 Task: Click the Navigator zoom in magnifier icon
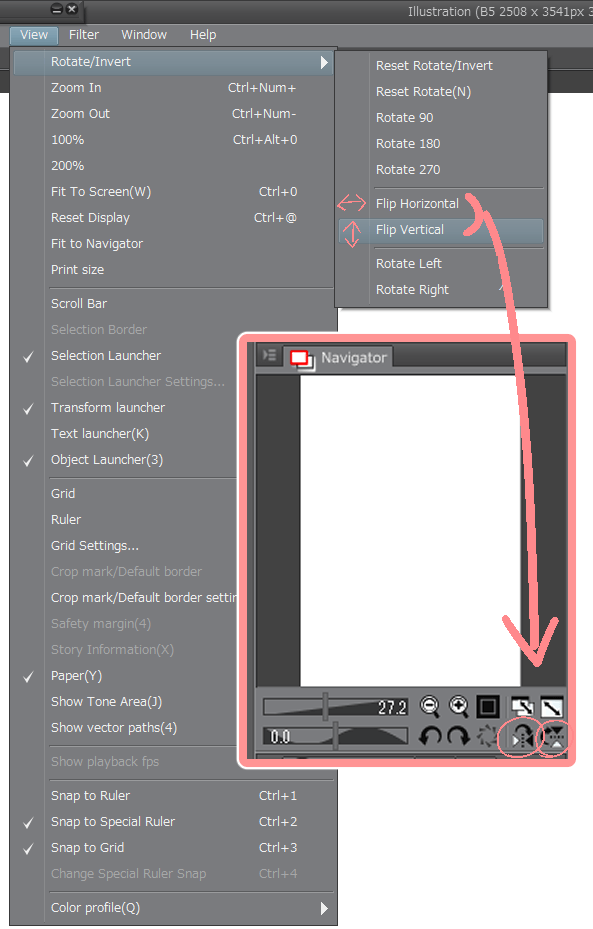click(x=459, y=706)
